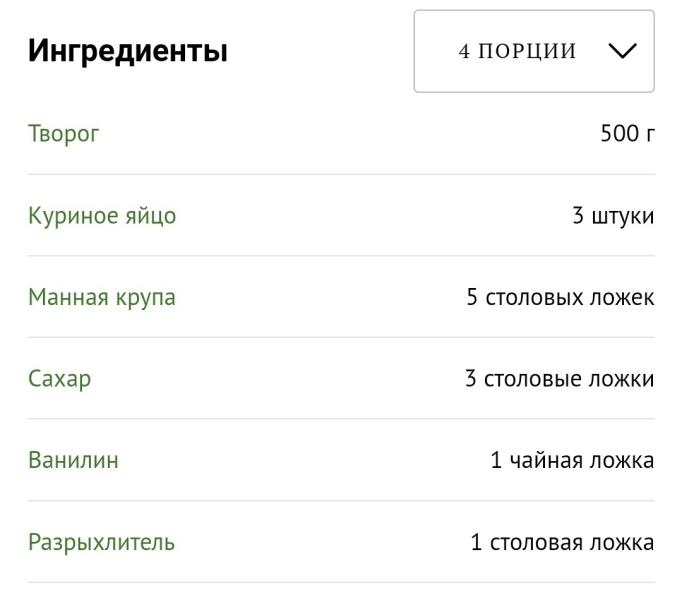Image resolution: width=681 pixels, height=600 pixels.
Task: Click the divider line below Сахар row
Action: [341, 419]
